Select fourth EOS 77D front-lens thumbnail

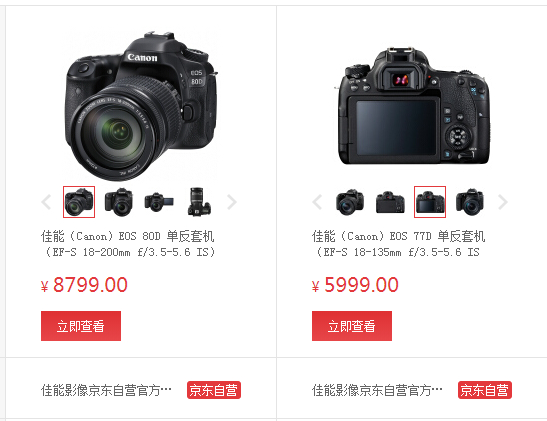click(x=470, y=202)
